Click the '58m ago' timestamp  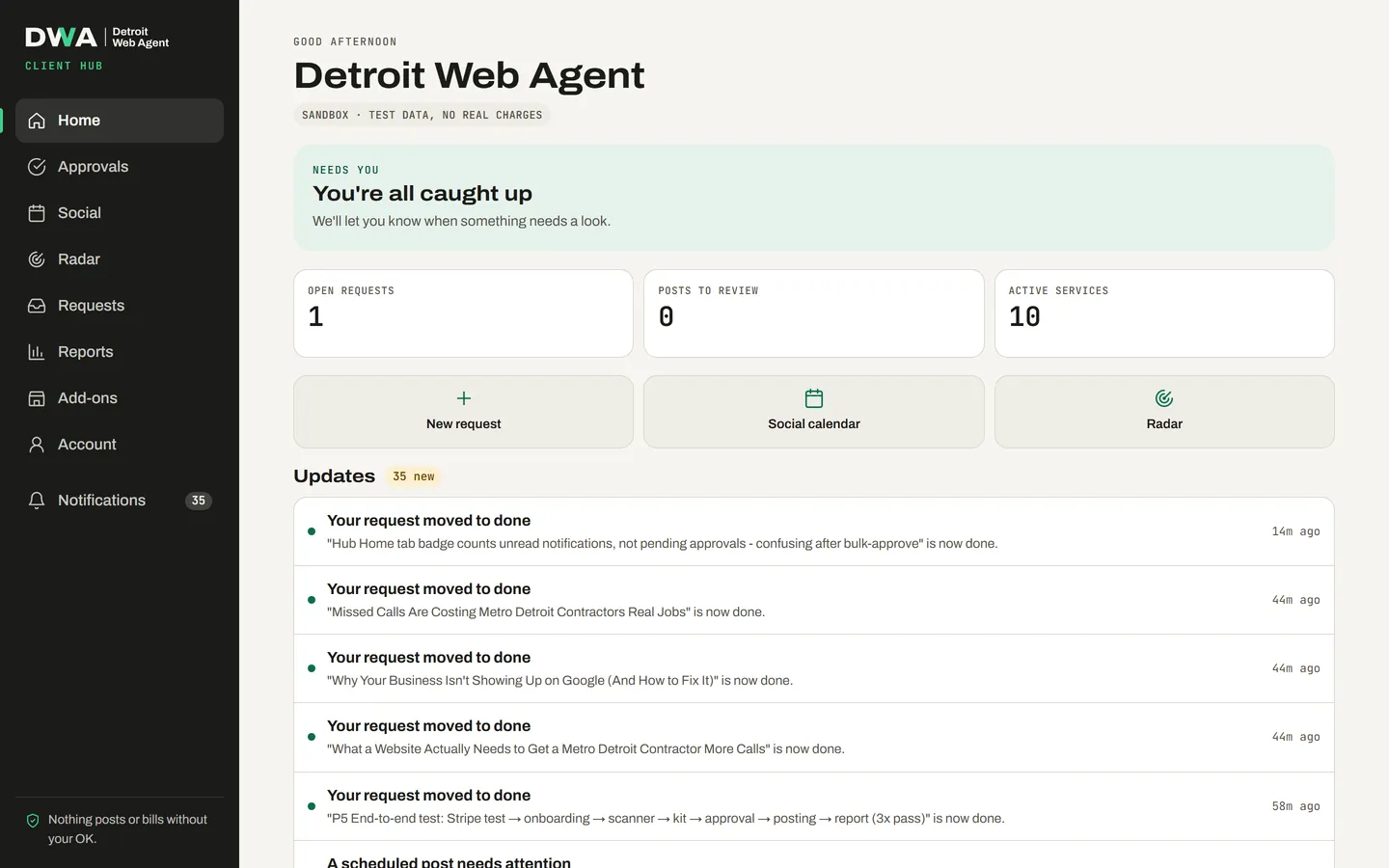[1295, 806]
